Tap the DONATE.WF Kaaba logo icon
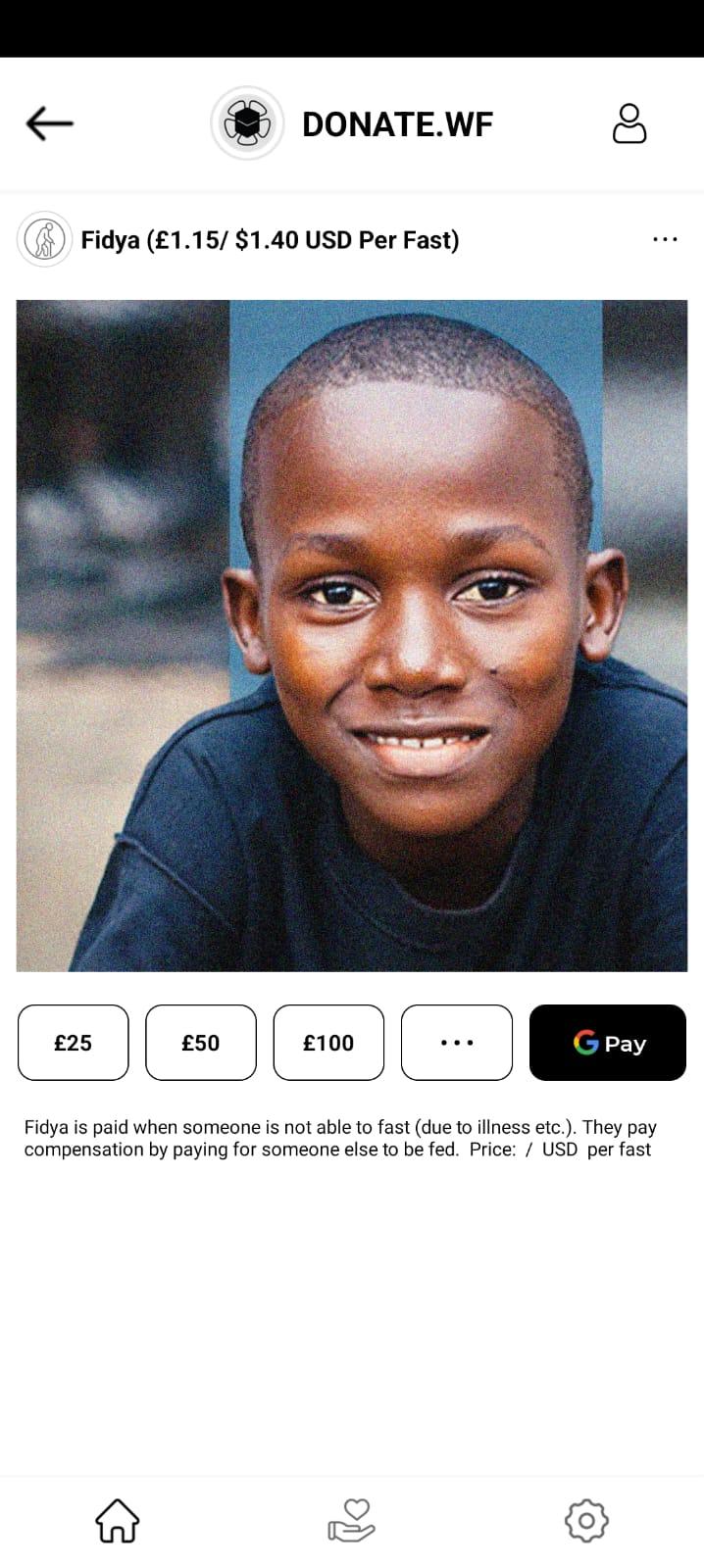 click(x=247, y=123)
